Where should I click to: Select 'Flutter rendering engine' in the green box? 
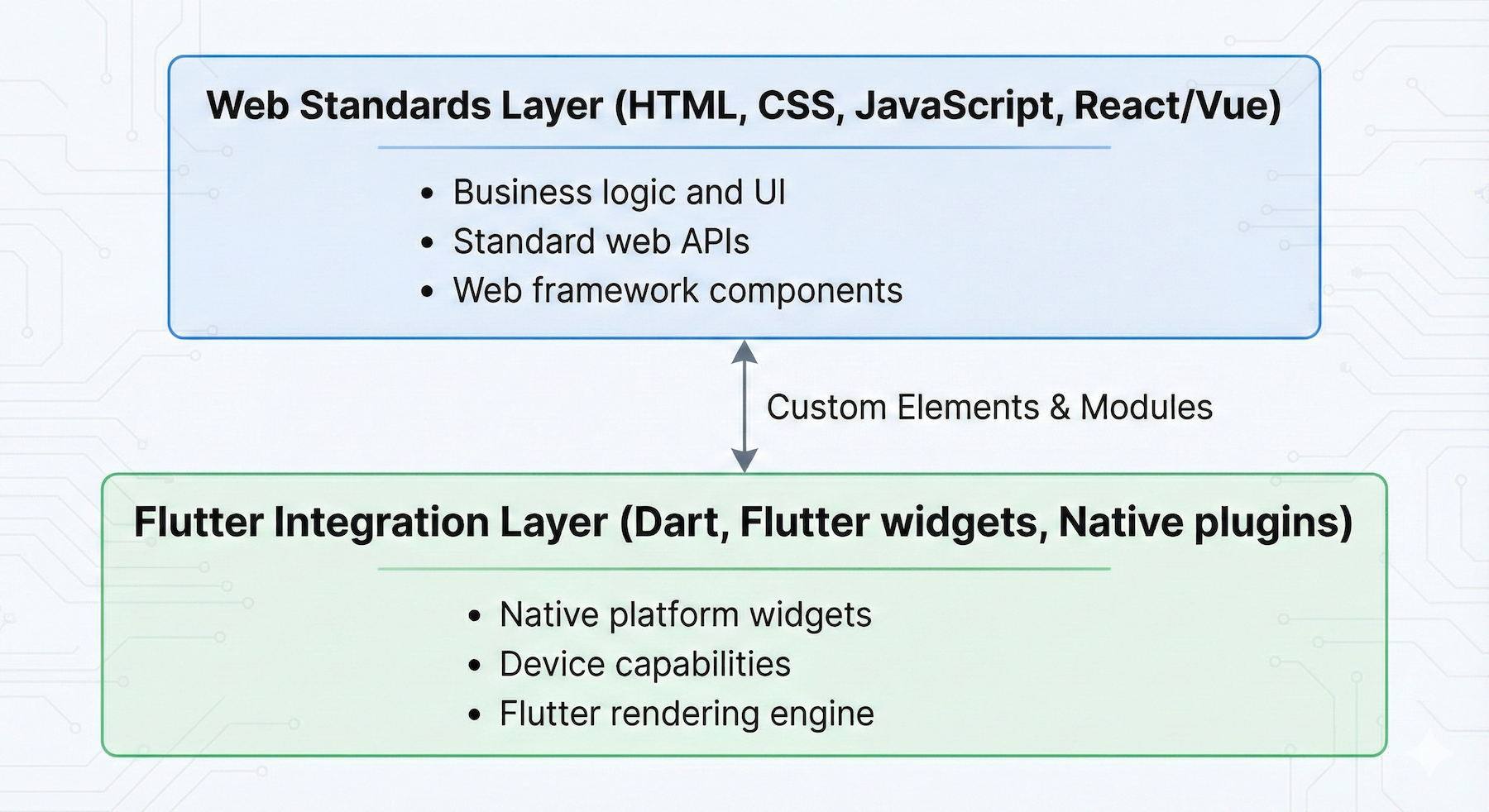[x=686, y=713]
